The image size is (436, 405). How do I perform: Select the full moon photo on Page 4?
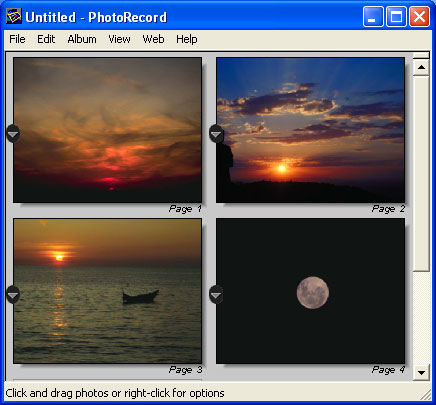tap(310, 291)
